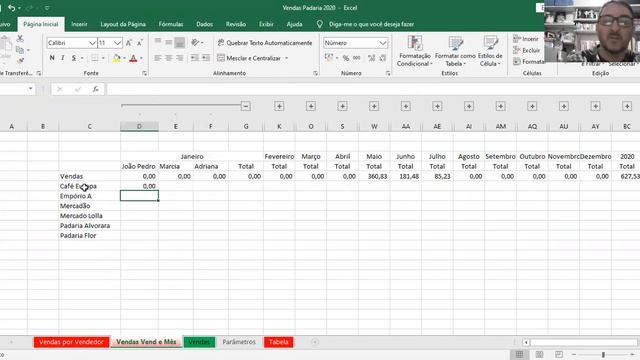Click the insert function fx icon
The height and width of the screenshot is (360, 640).
[96, 89]
